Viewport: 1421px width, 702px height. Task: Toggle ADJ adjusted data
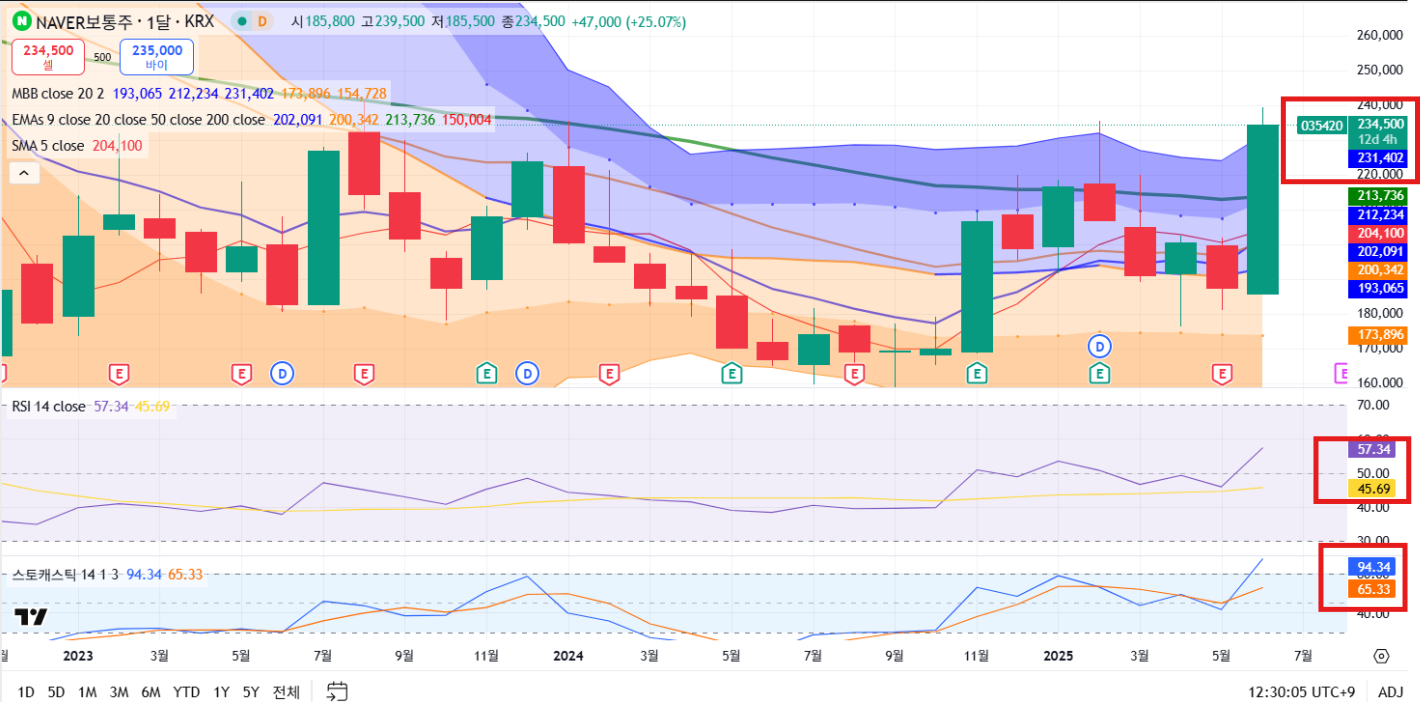point(1390,691)
